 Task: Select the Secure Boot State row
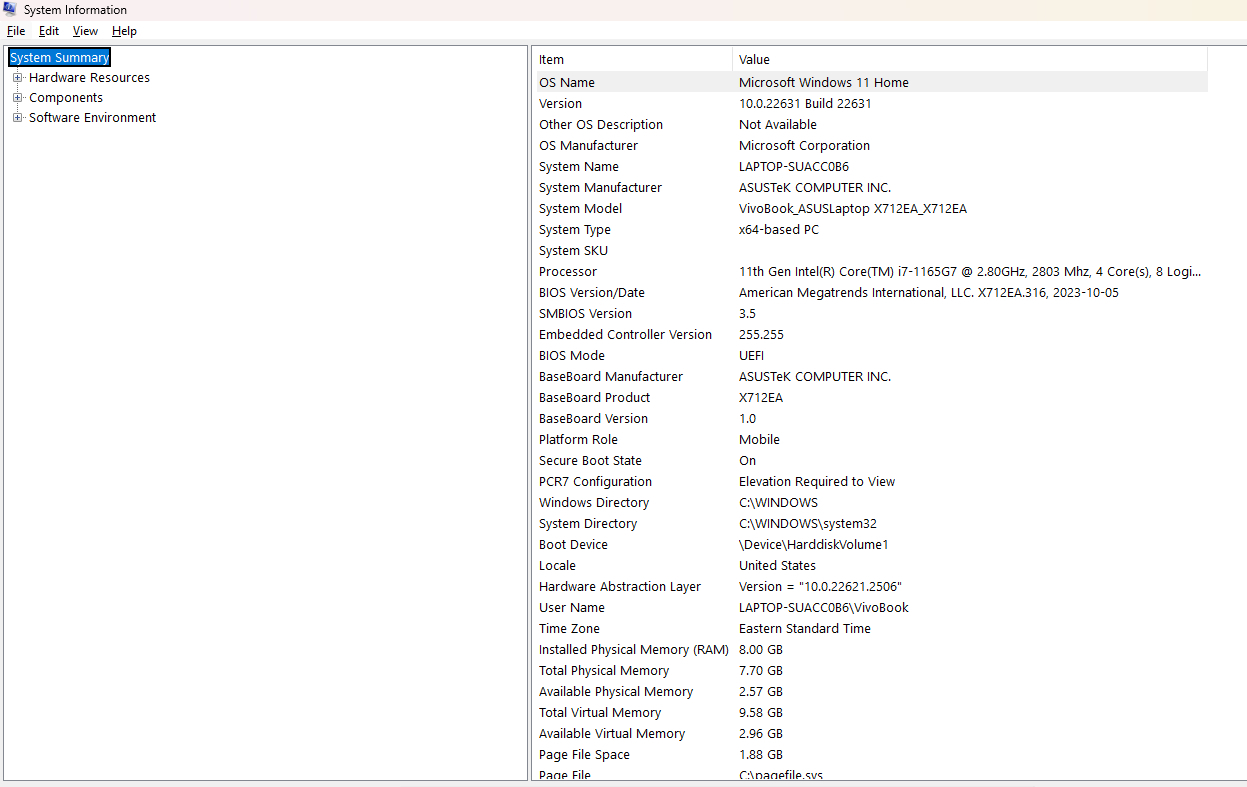pos(870,461)
